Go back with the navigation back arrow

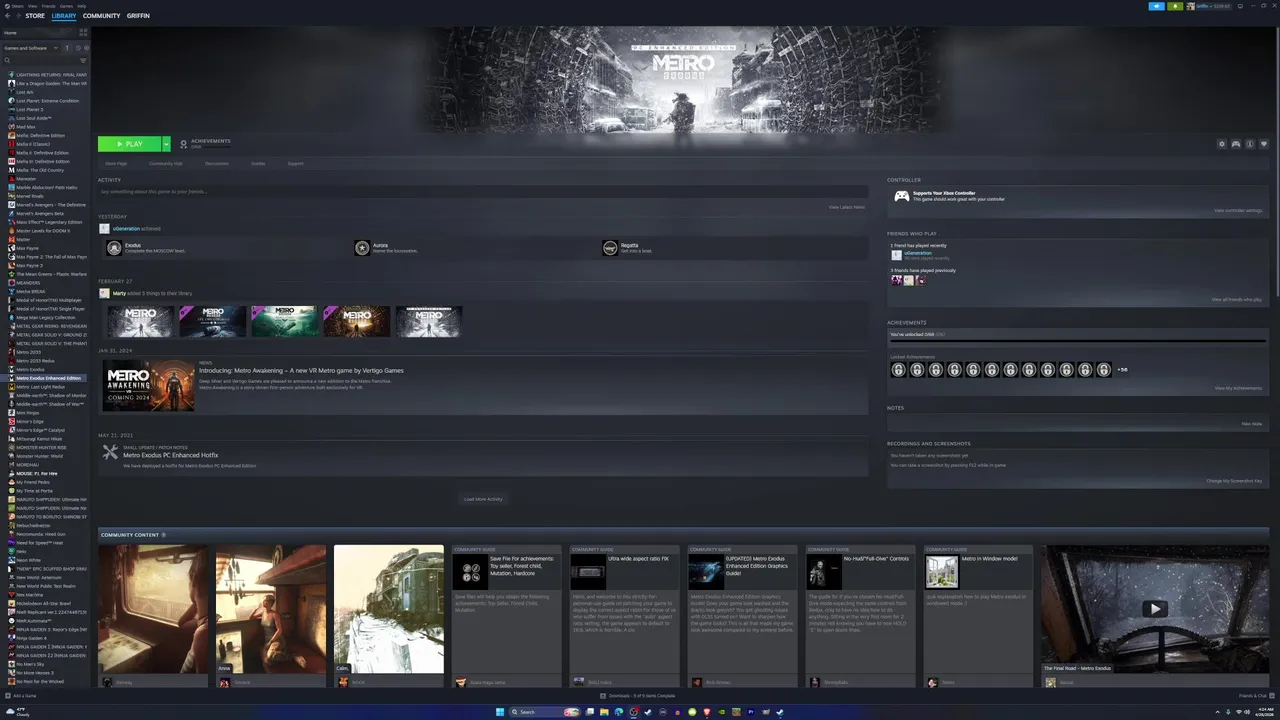(x=6, y=16)
